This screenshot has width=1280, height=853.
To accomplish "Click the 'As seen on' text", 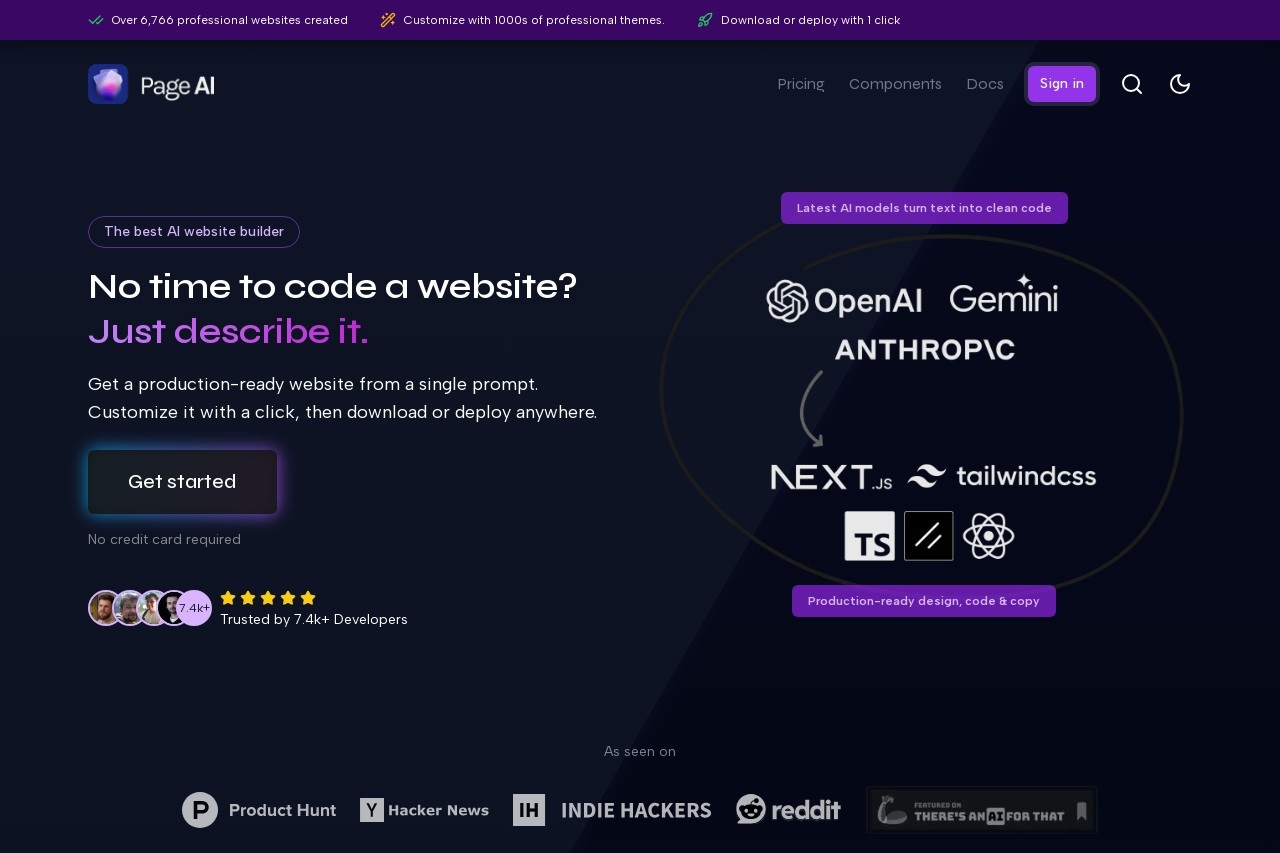I will pos(640,751).
